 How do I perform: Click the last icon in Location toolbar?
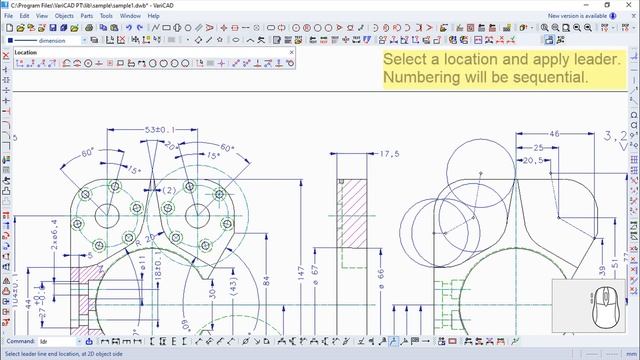(x=290, y=63)
